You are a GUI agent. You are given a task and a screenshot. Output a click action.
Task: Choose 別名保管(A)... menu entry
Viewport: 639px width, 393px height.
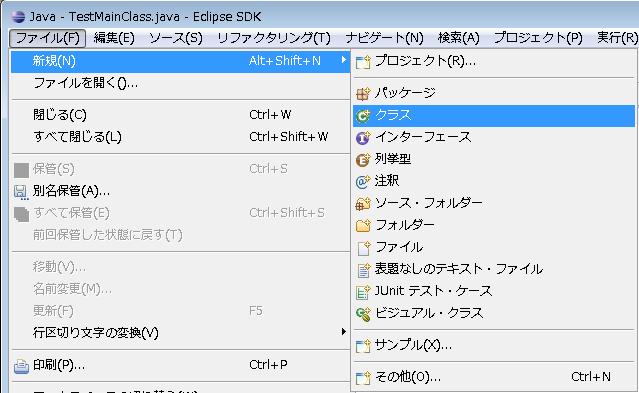[180, 191]
